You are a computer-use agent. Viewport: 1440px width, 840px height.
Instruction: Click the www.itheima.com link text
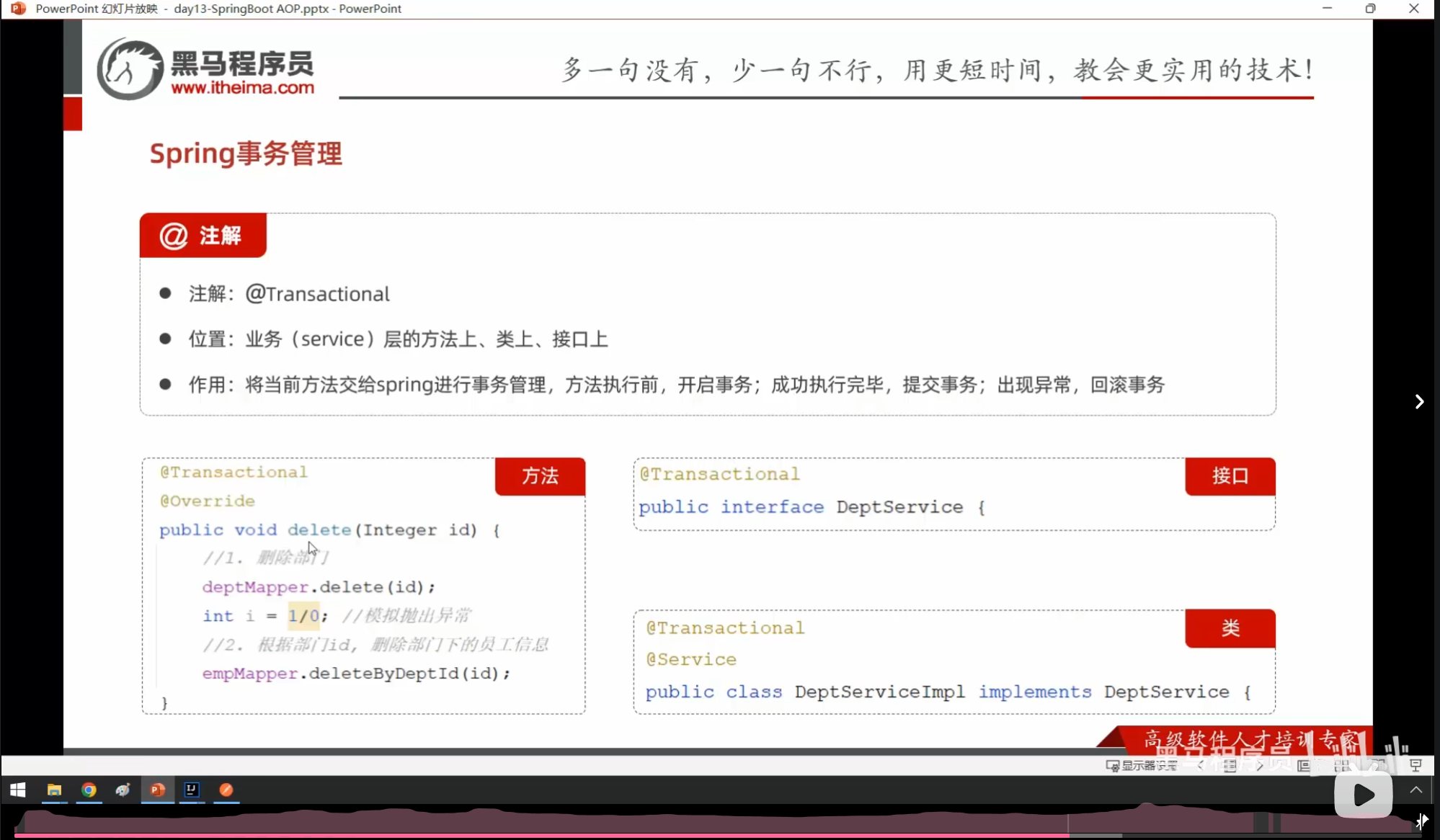(x=242, y=88)
